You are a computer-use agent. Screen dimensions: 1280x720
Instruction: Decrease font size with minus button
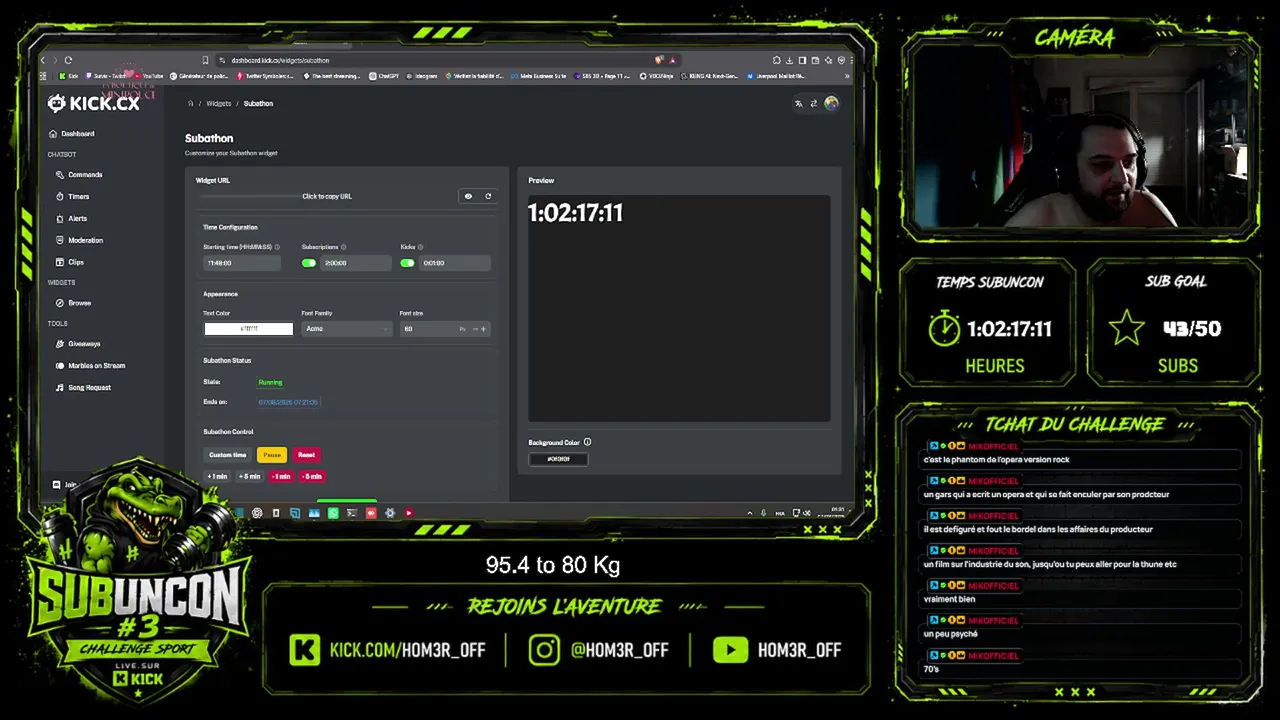(474, 329)
